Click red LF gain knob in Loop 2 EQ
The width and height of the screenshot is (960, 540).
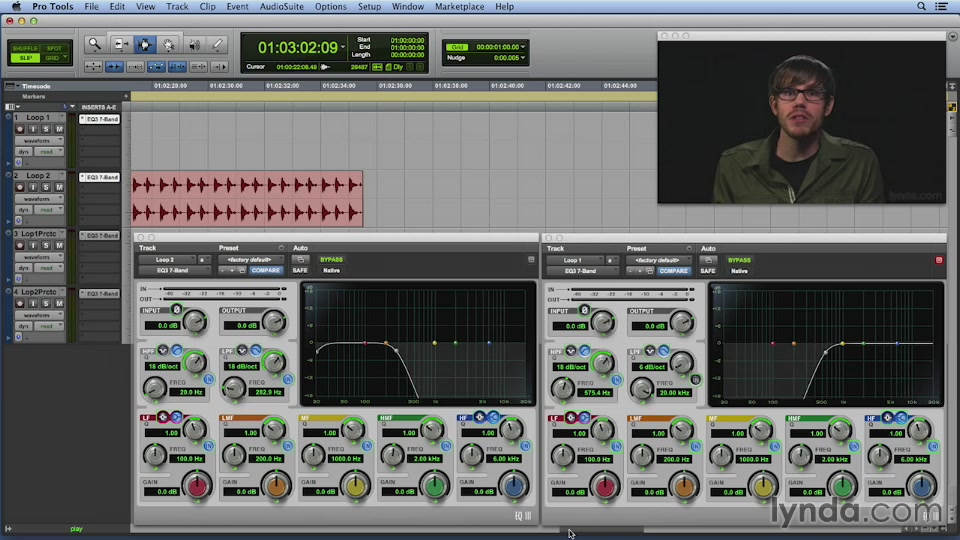[x=197, y=486]
